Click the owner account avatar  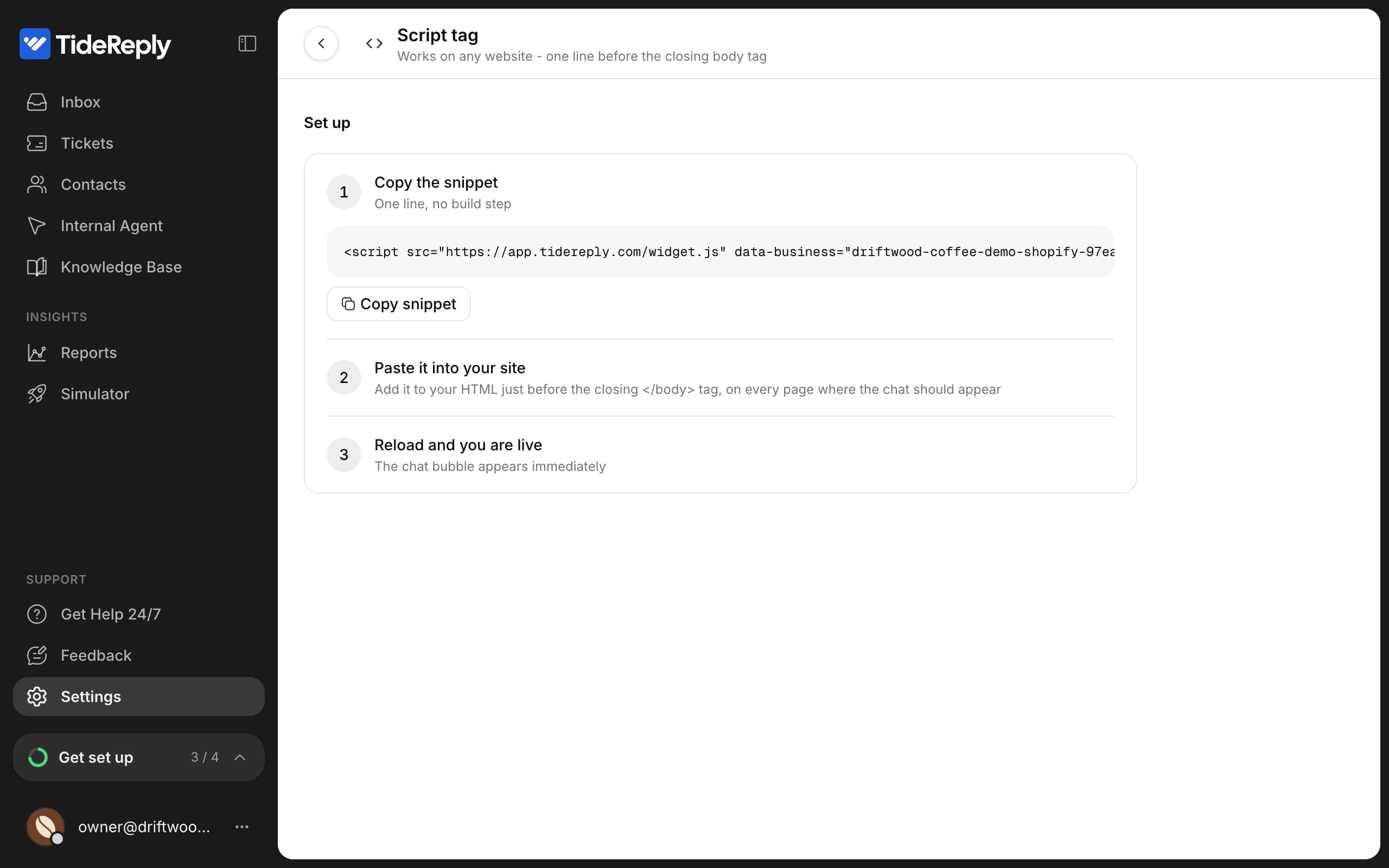click(x=46, y=827)
